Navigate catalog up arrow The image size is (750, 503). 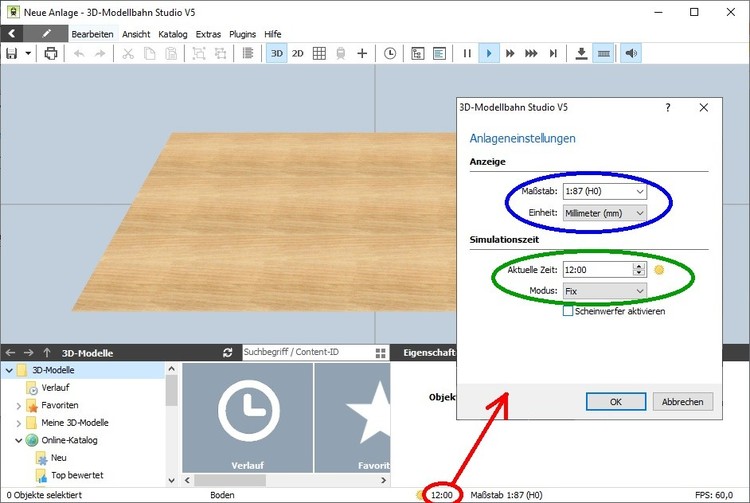point(47,353)
